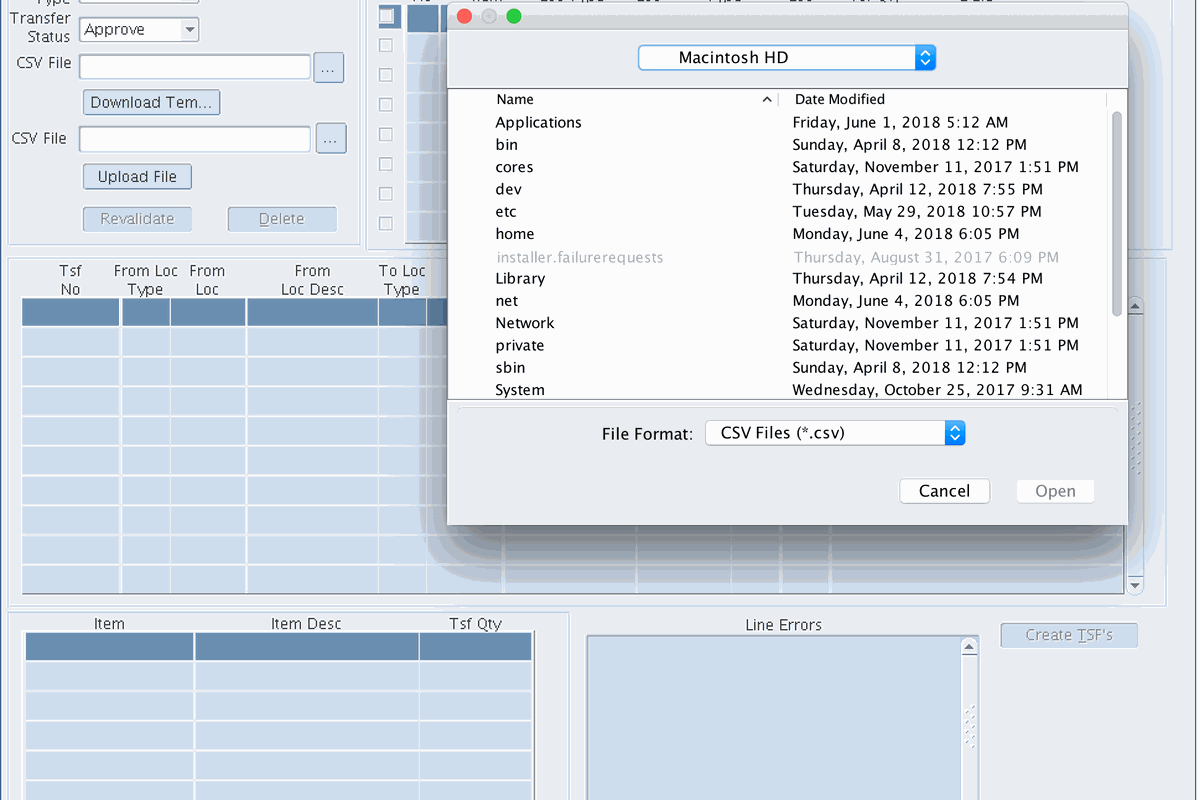Click the green zoom button of file dialog
The height and width of the screenshot is (800, 1200).
514,16
